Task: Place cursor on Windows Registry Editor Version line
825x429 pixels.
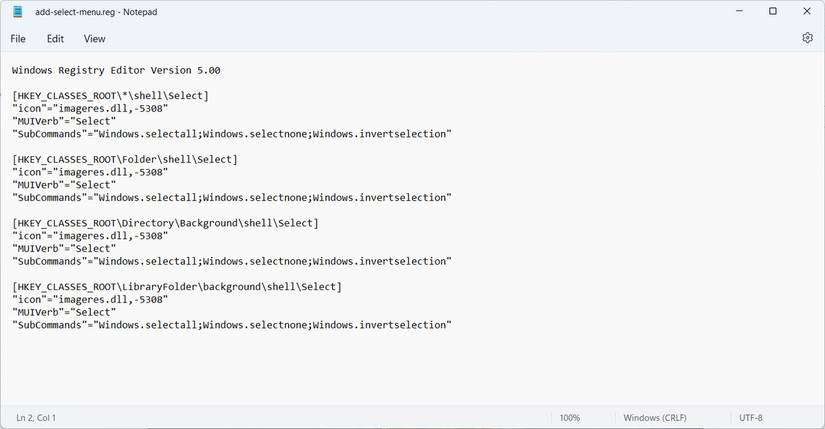Action: pos(116,71)
